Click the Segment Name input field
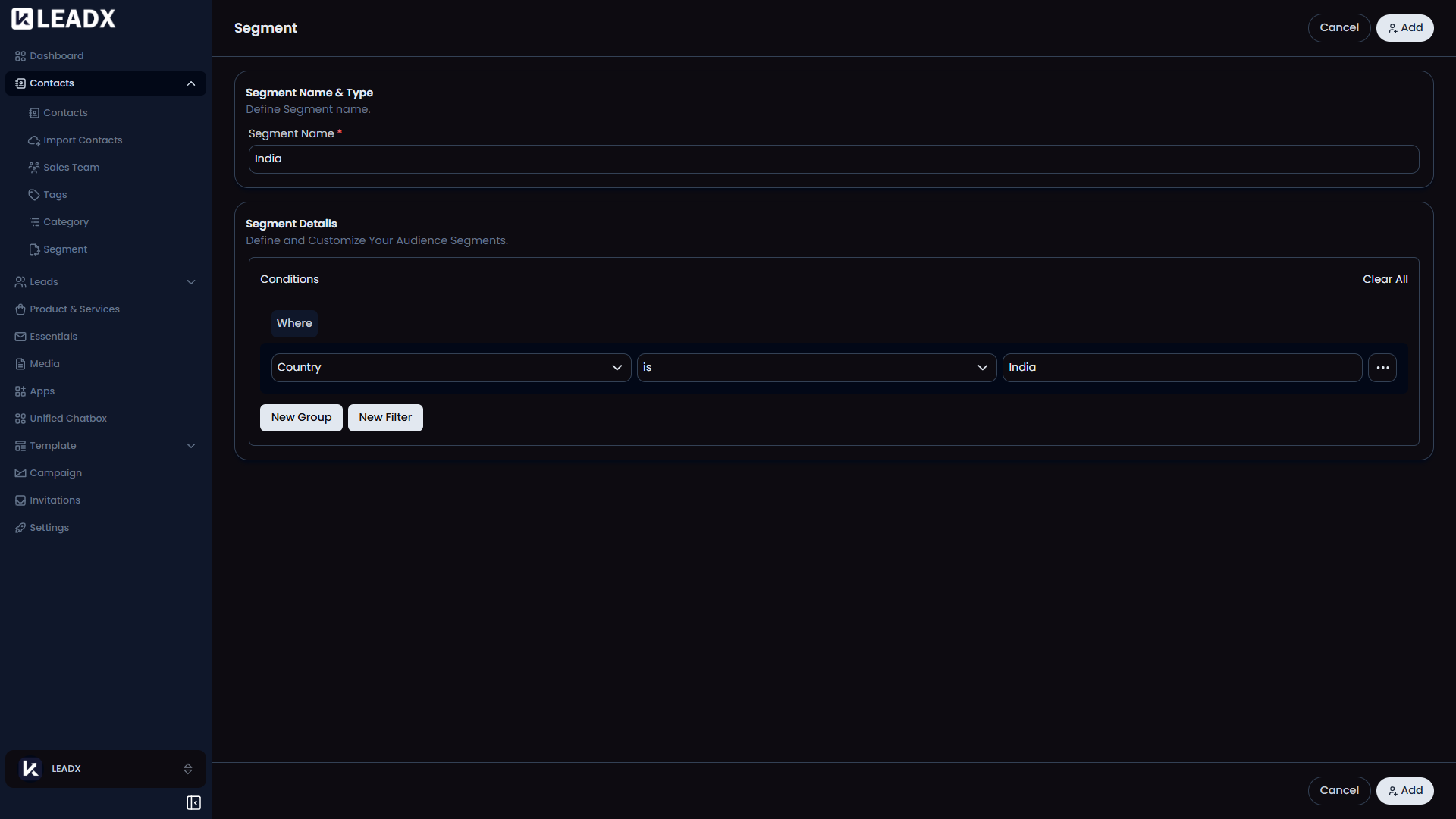1456x819 pixels. [834, 158]
